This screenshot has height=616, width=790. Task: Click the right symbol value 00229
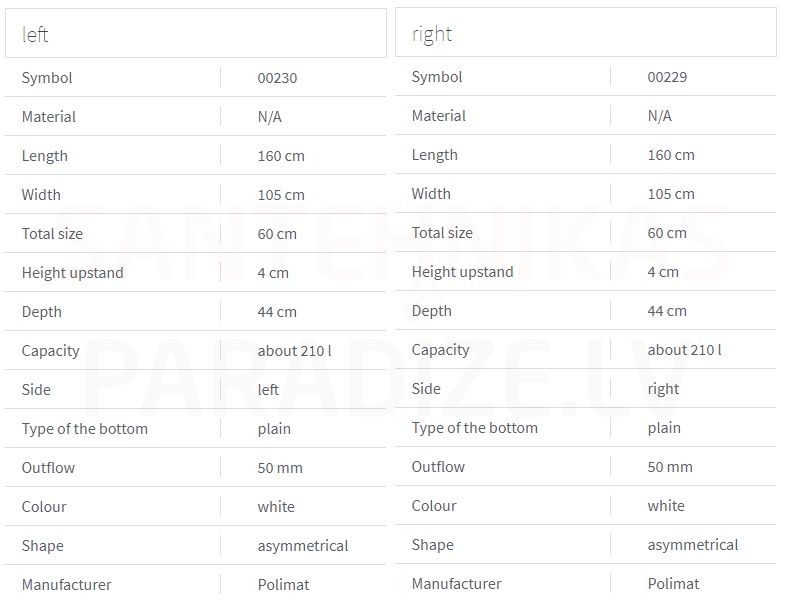coord(667,77)
